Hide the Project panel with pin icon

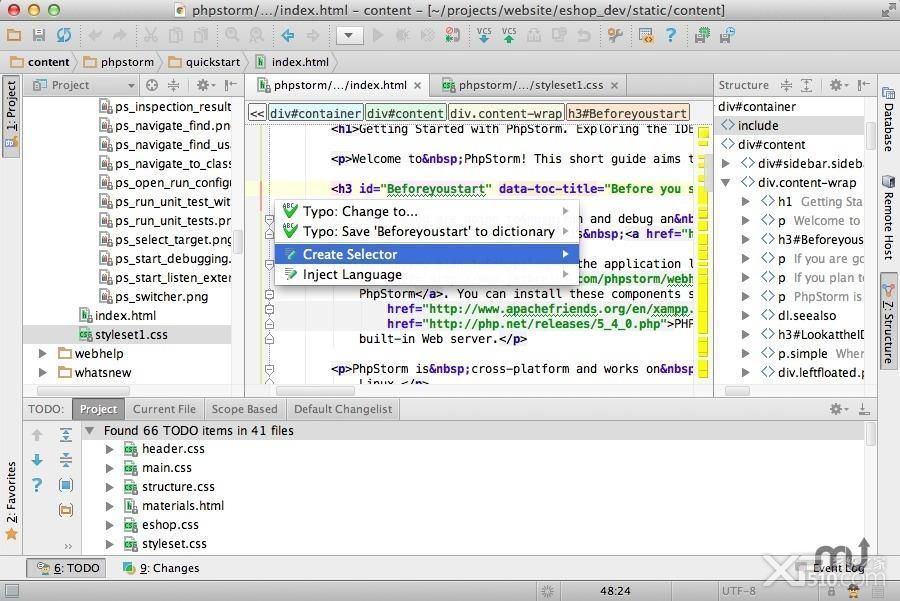point(231,86)
